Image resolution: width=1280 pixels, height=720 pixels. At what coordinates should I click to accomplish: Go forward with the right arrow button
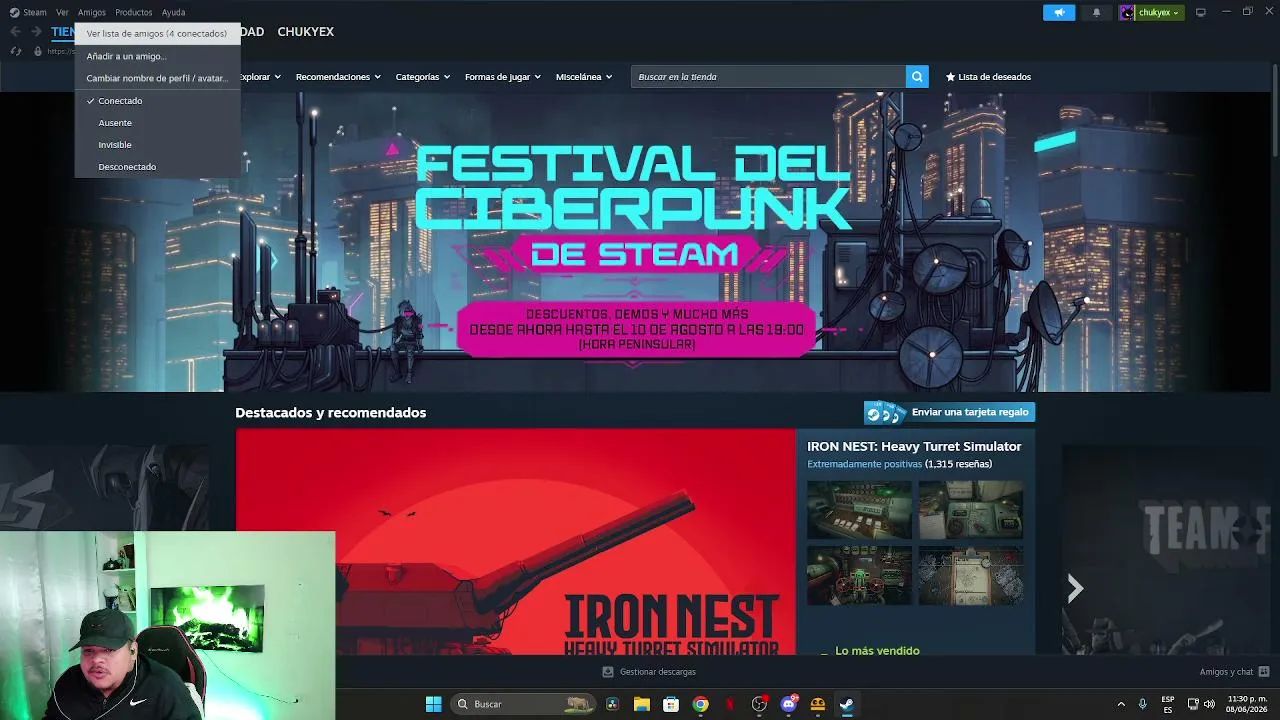36,32
